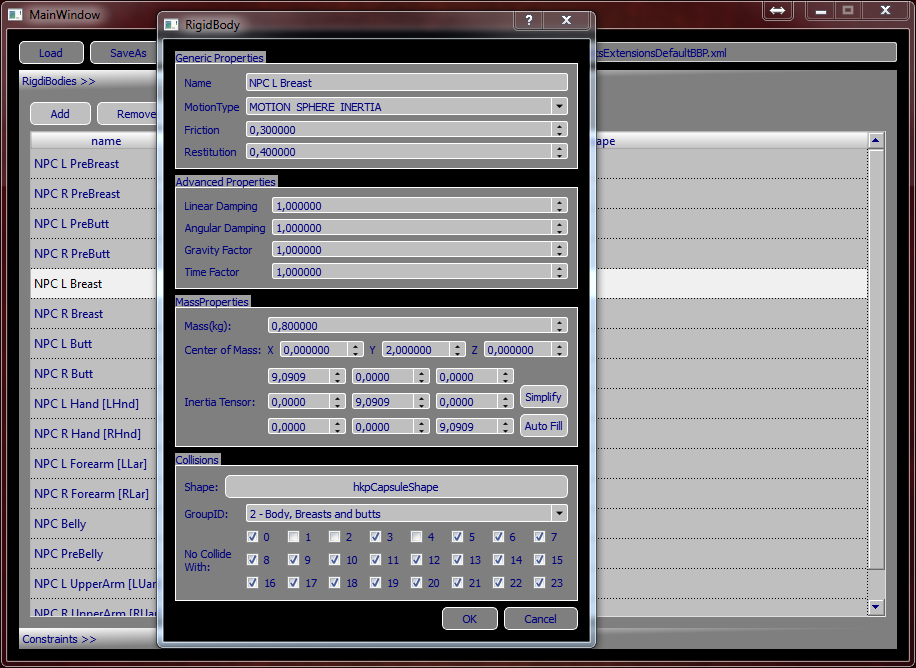Click Center of Mass X spinner arrows
This screenshot has height=668, width=916.
pos(355,350)
